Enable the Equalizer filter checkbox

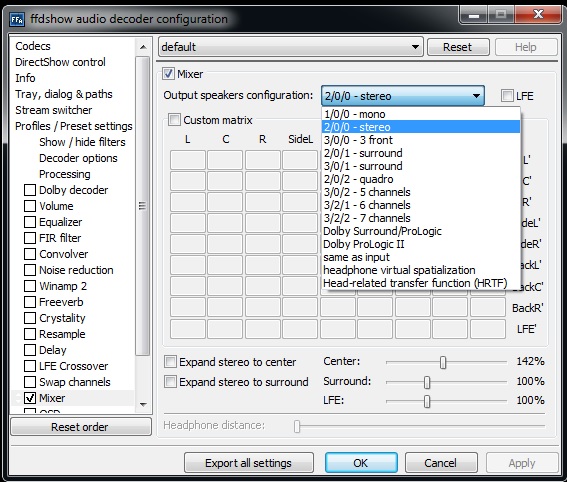pyautogui.click(x=30, y=222)
